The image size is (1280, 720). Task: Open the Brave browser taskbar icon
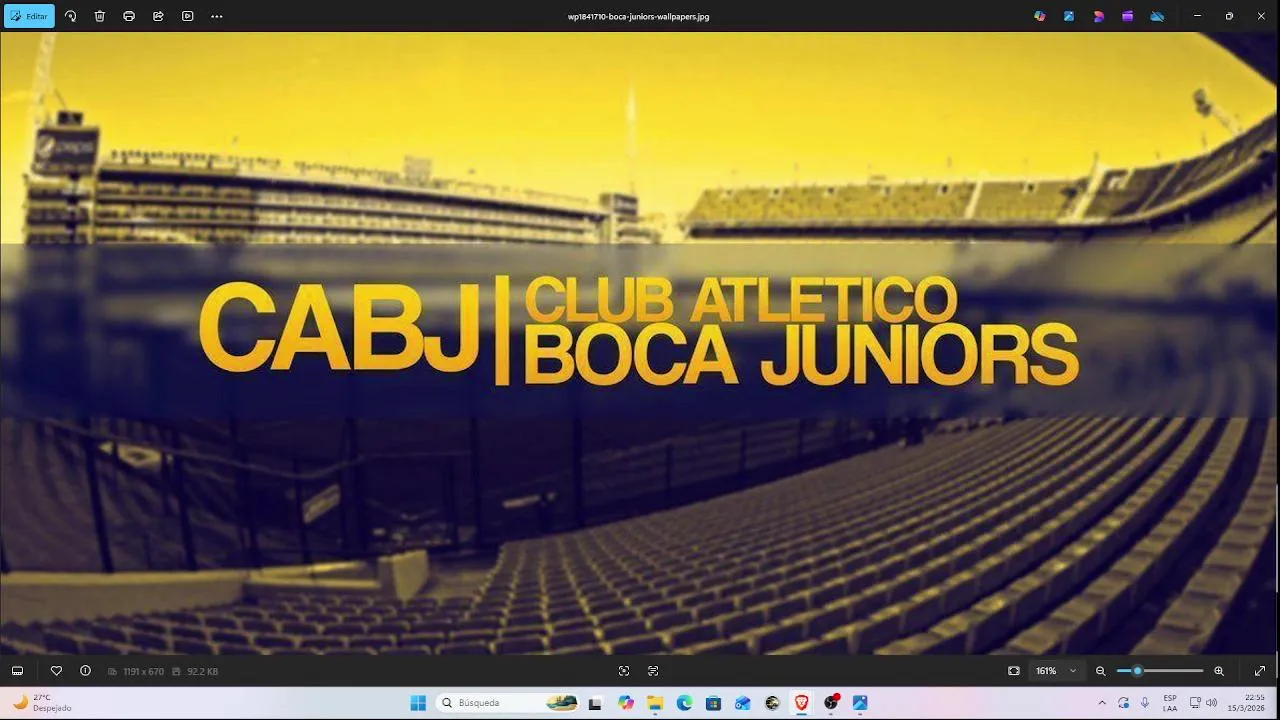pyautogui.click(x=801, y=703)
